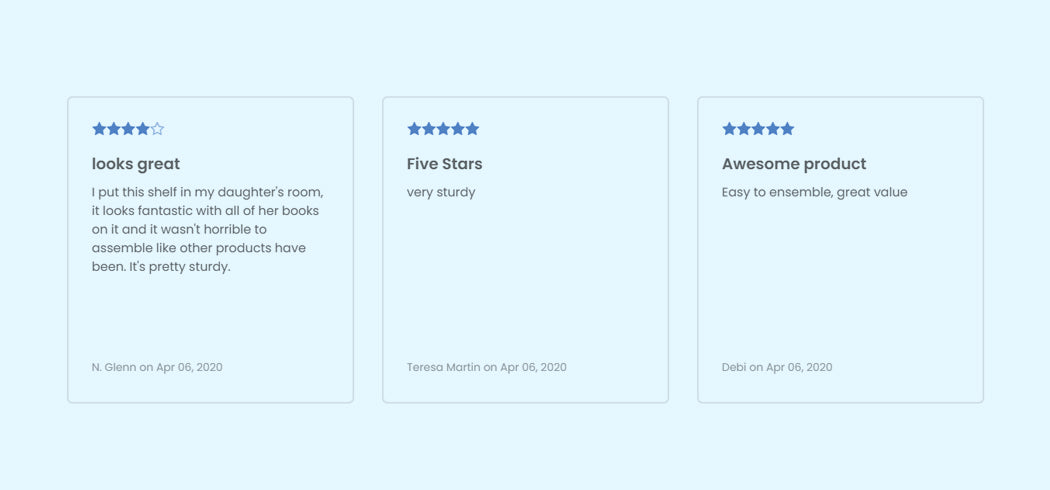Click the second star in the 'looks great' review
This screenshot has height=490, width=1050.
(114, 129)
